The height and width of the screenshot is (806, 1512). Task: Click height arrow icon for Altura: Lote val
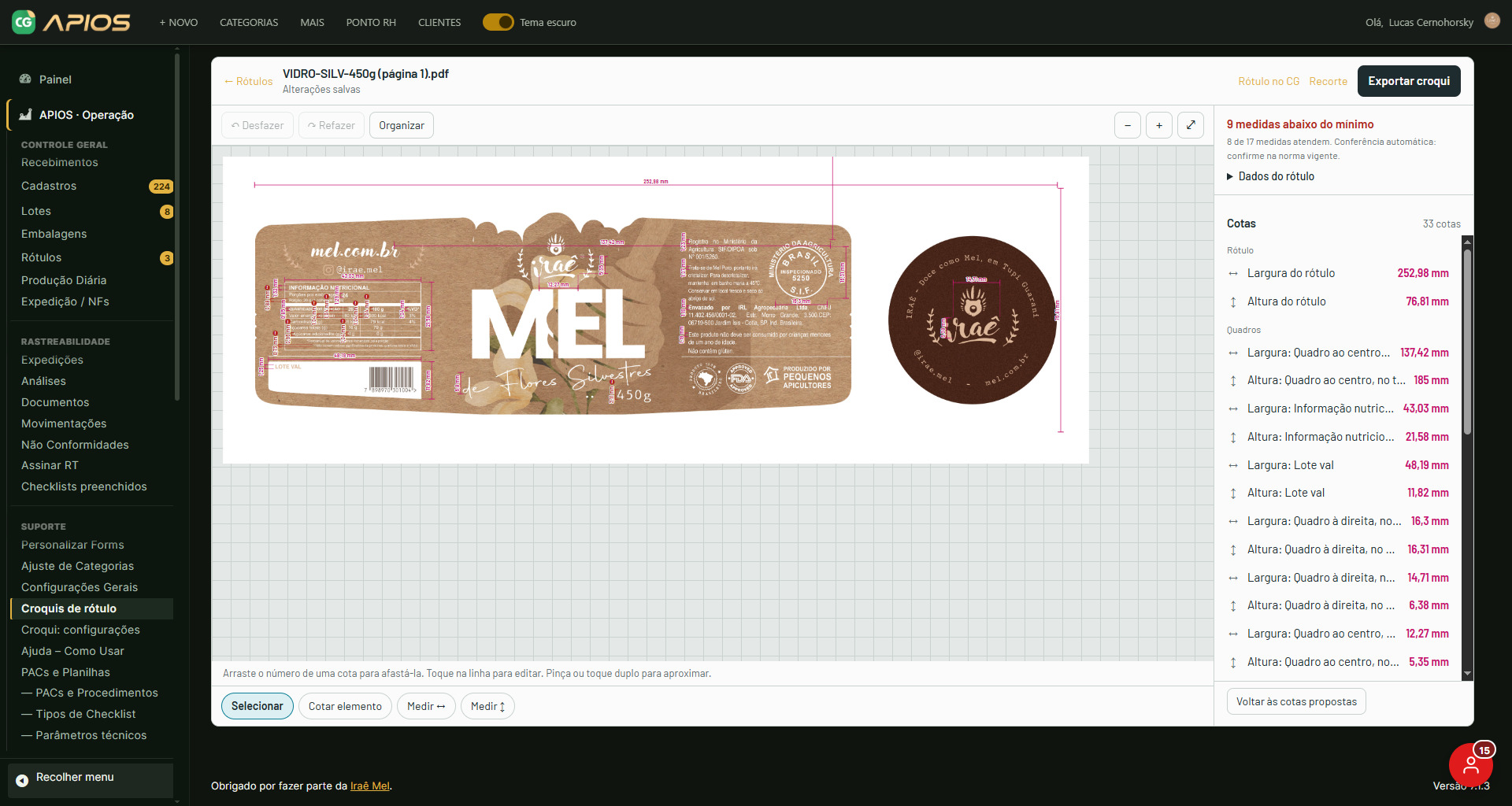pos(1233,494)
